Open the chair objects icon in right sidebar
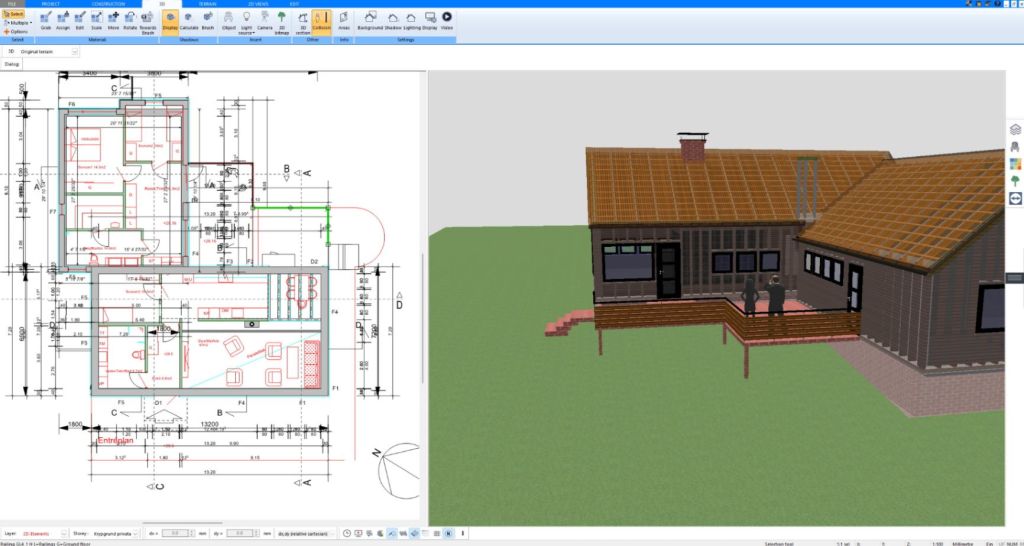1024x546 pixels. 1015,147
